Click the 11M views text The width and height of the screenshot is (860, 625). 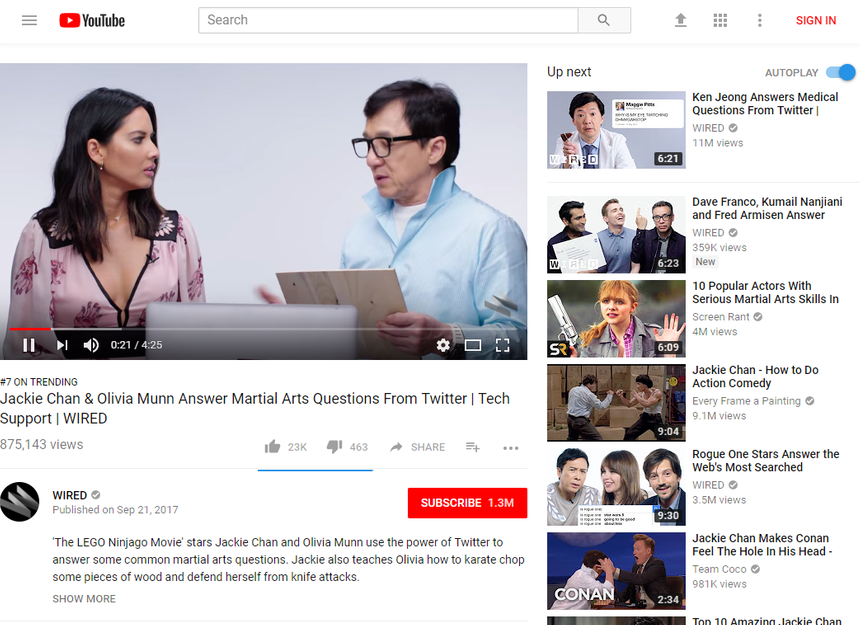(x=717, y=143)
